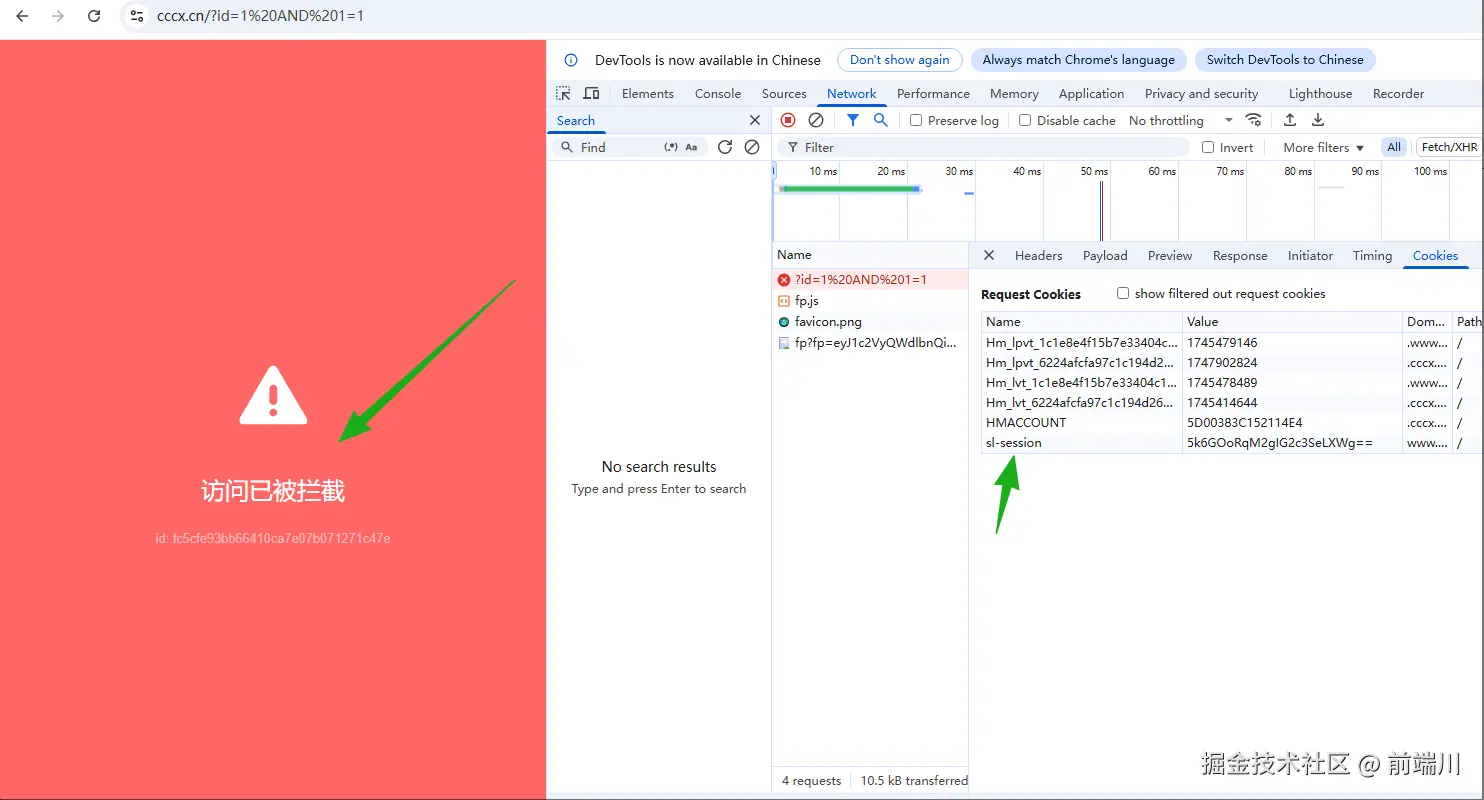Click the network search magnifier icon

[x=881, y=120]
